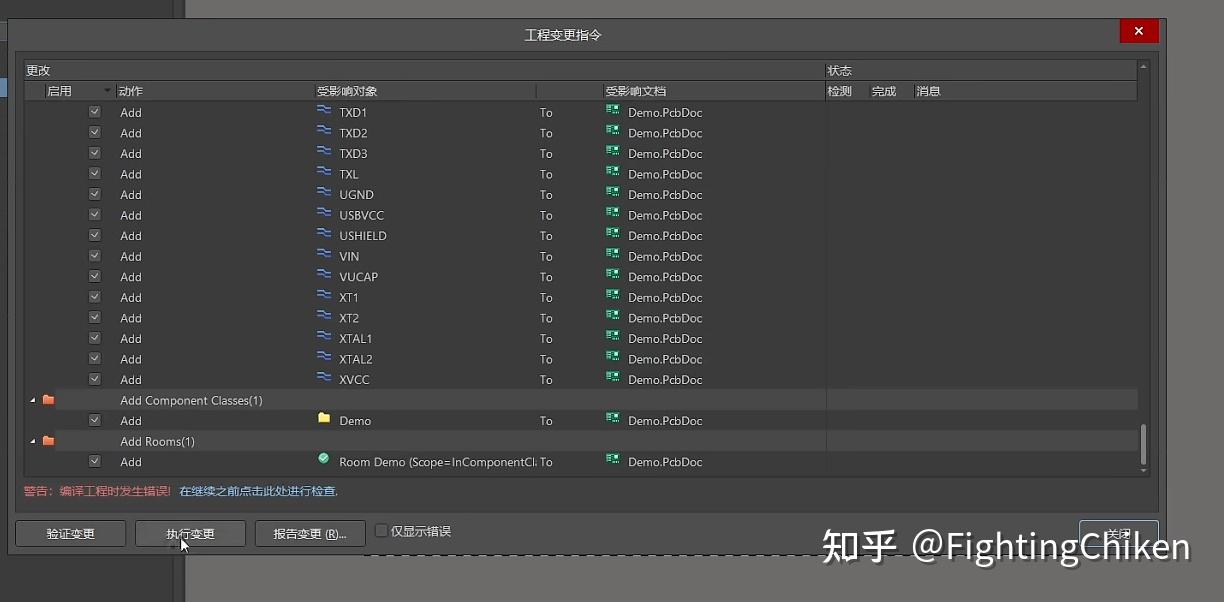
Task: Click the net icon beside VUCAP
Action: [324, 275]
